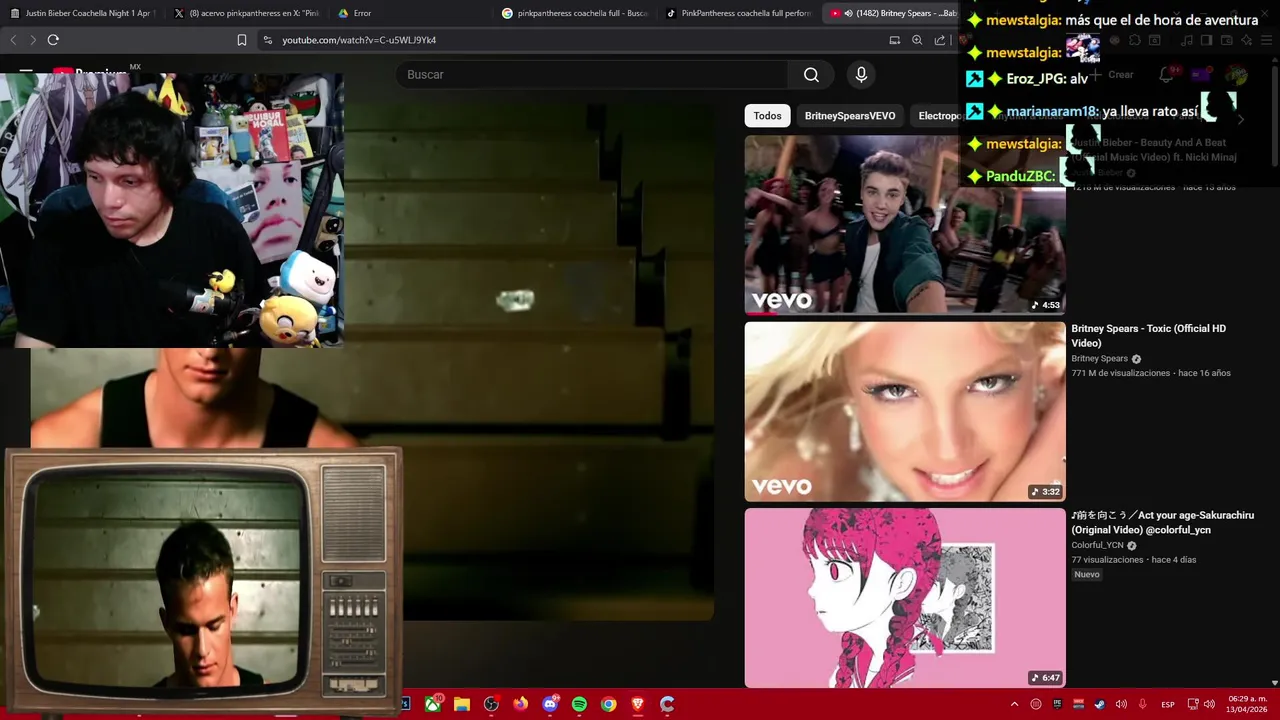Click the YouTube search magnifier button
This screenshot has height=720, width=1280.
click(811, 75)
